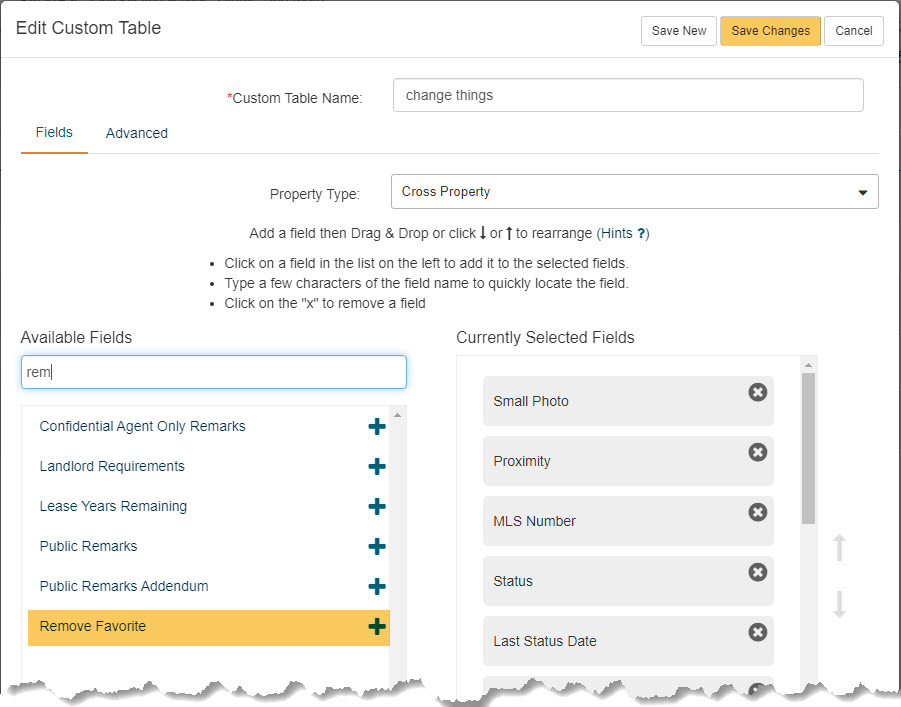This screenshot has height=707, width=901.
Task: Remove Status field with x icon
Action: [x=757, y=572]
